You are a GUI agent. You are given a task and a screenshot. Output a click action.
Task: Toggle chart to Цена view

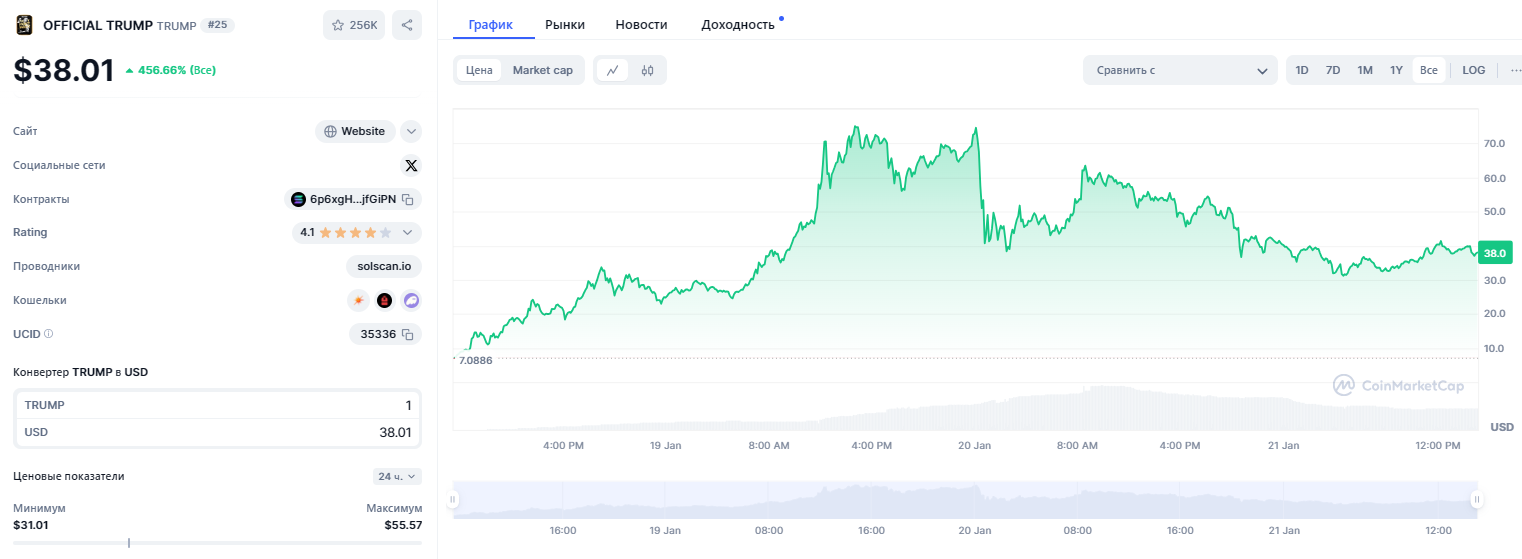coord(479,70)
